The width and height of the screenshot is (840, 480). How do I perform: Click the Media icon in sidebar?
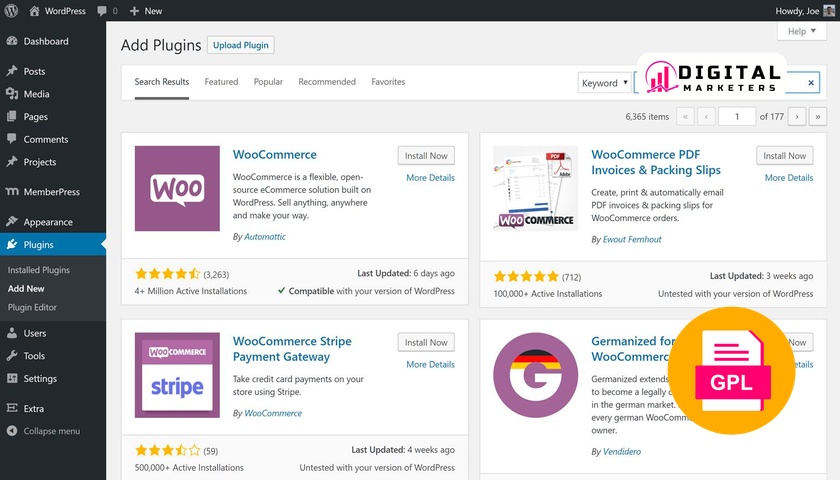[x=12, y=94]
